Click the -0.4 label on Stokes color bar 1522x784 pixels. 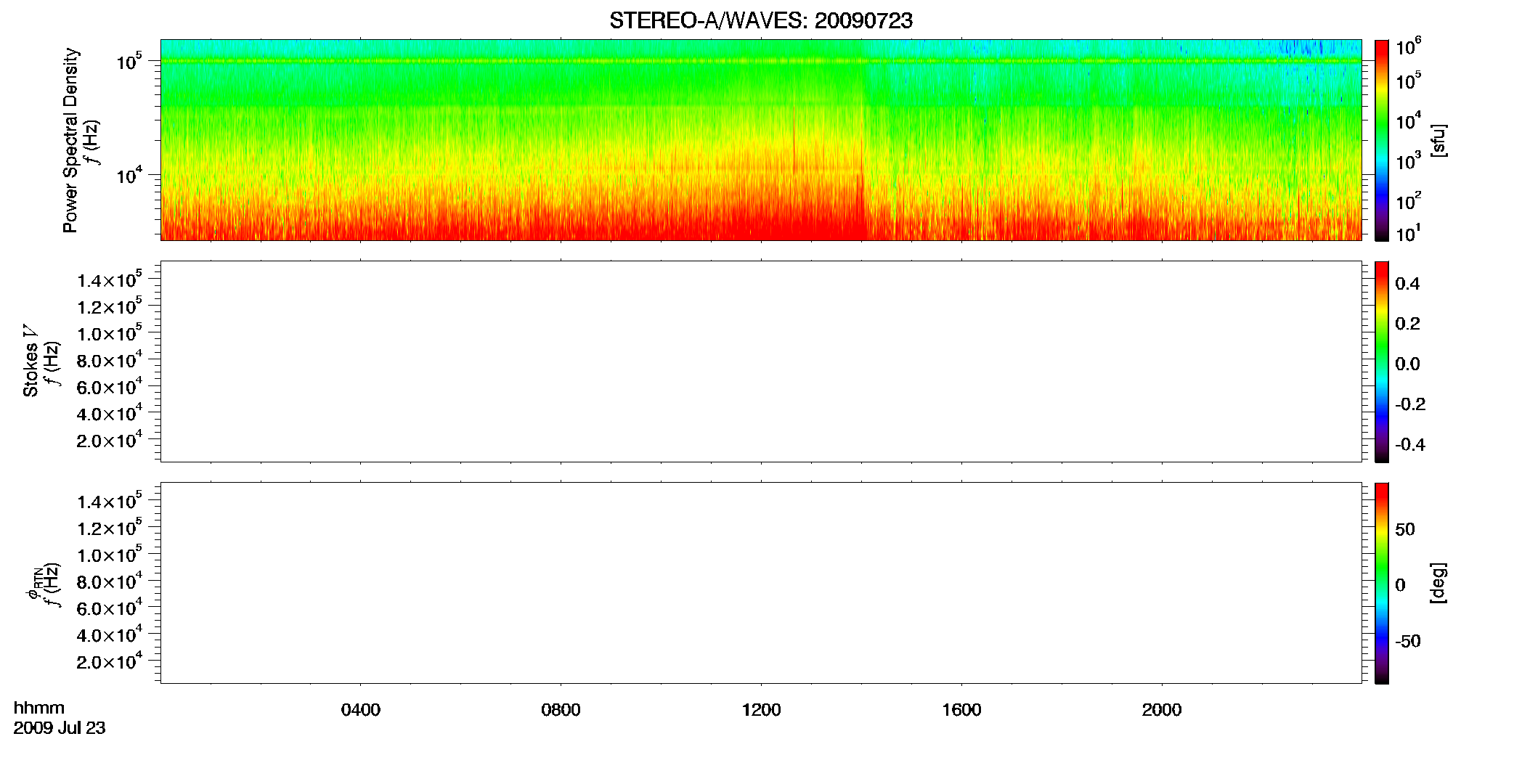[x=1410, y=445]
